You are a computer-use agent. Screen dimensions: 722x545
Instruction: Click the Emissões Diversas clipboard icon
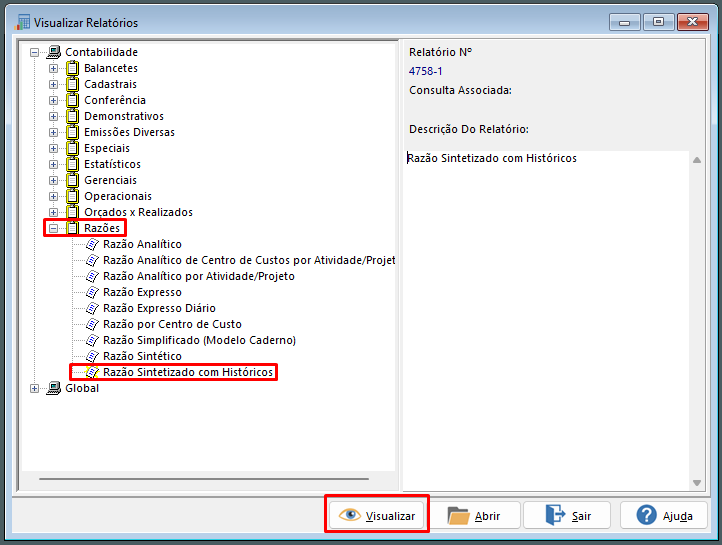[x=72, y=132]
